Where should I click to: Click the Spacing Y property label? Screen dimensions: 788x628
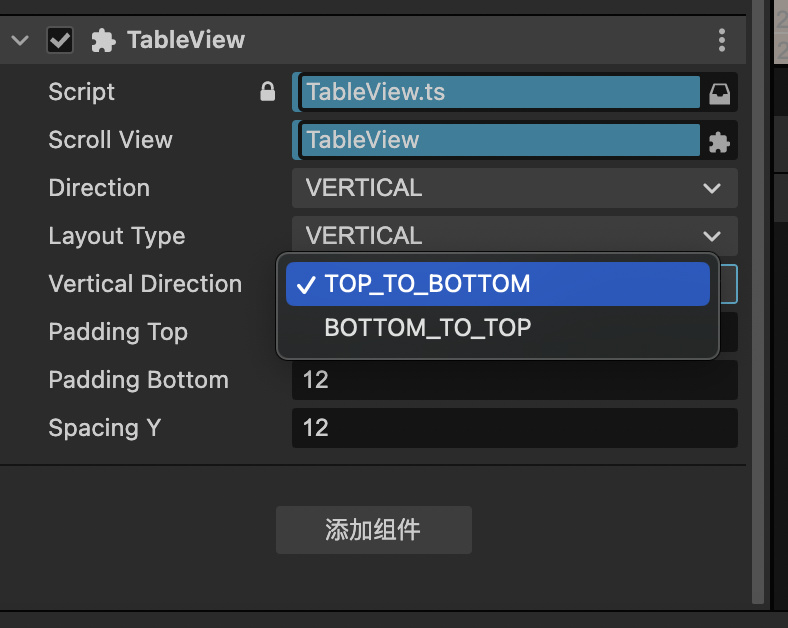pyautogui.click(x=105, y=428)
